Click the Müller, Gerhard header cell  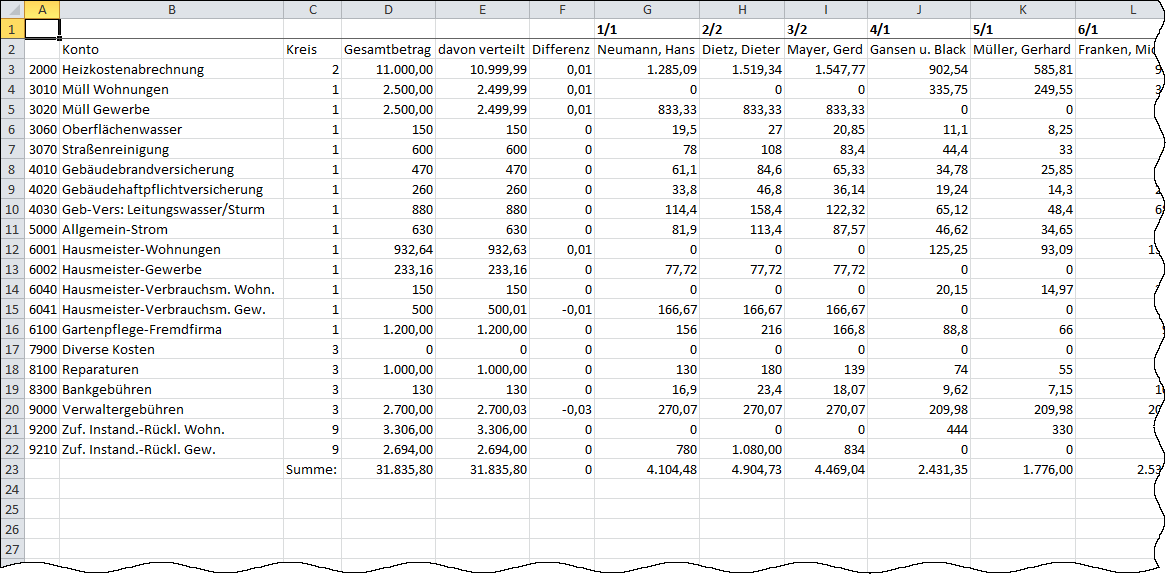(x=1023, y=50)
